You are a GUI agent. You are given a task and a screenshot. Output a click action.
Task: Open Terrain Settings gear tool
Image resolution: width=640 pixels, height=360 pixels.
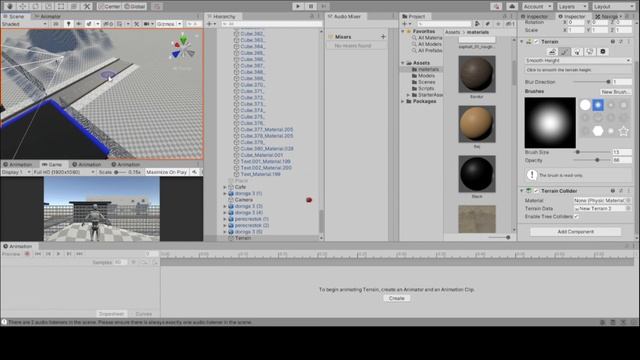(x=602, y=52)
